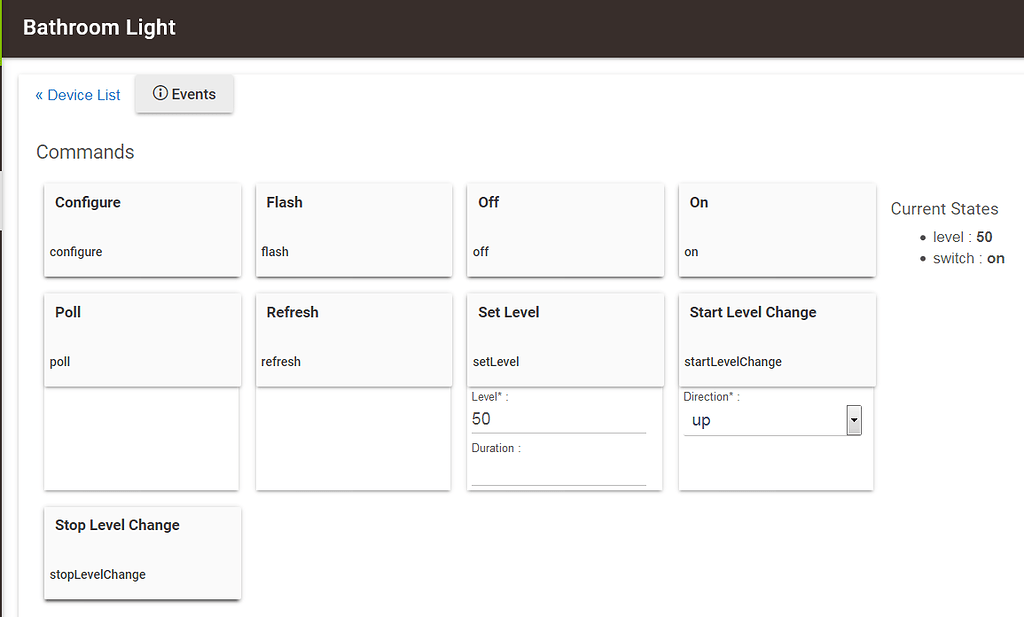This screenshot has width=1024, height=617.
Task: Execute the Set Level command
Action: 565,339
